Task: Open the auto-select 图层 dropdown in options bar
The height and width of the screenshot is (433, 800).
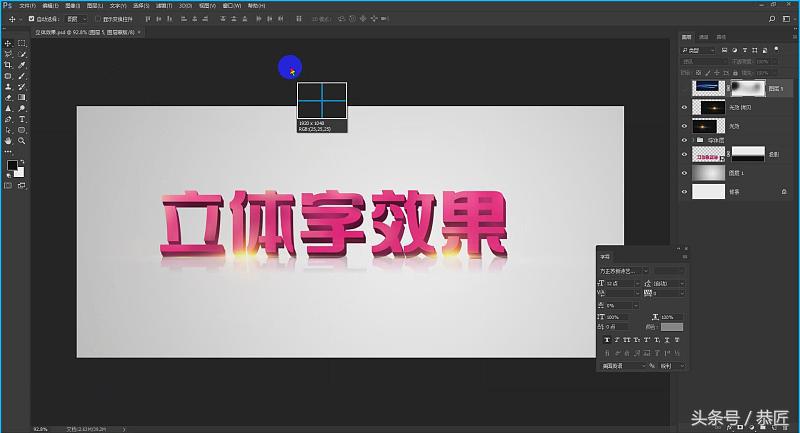Action: tap(77, 19)
